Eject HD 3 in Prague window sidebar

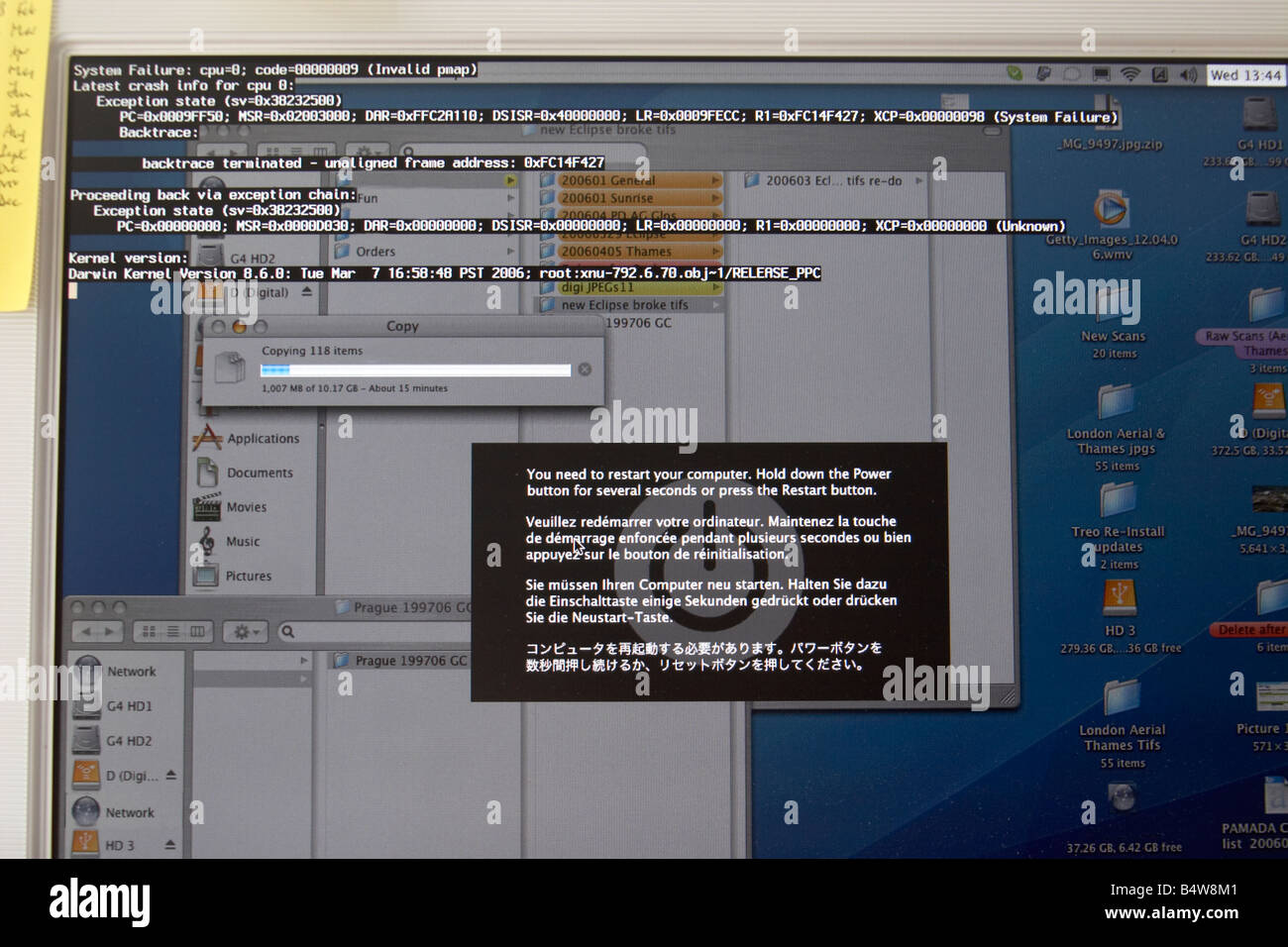(x=169, y=845)
